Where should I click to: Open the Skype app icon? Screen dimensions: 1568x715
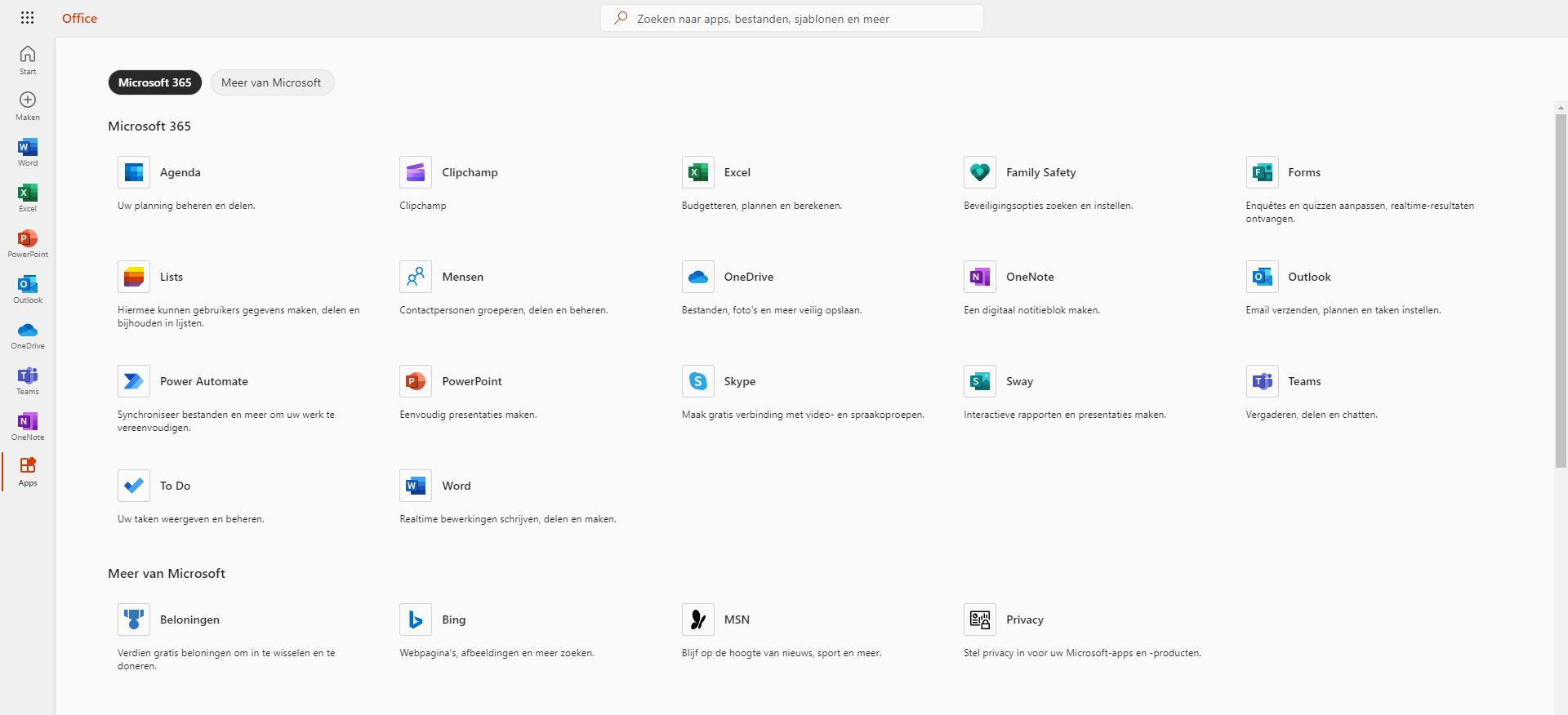698,381
